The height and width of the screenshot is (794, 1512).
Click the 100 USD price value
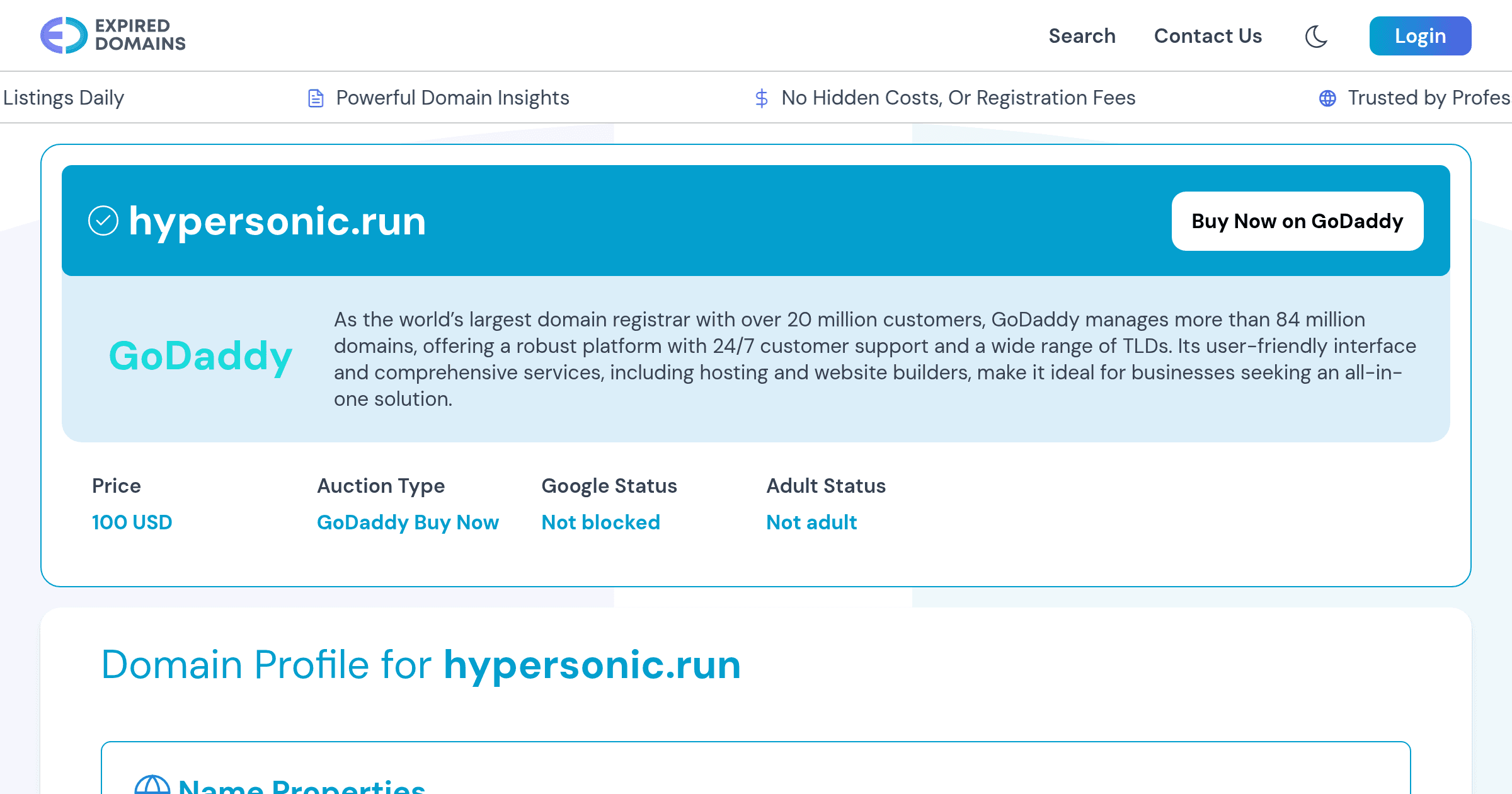tap(132, 522)
